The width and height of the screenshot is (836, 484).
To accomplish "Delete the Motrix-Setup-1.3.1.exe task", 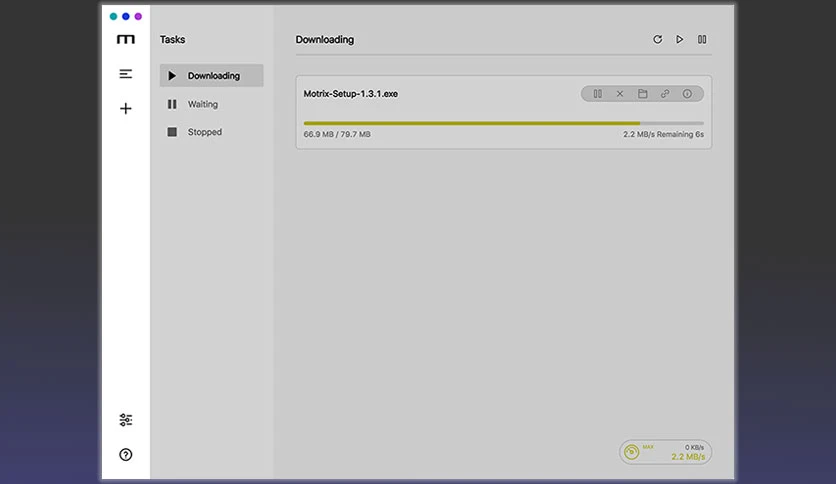I will point(620,94).
